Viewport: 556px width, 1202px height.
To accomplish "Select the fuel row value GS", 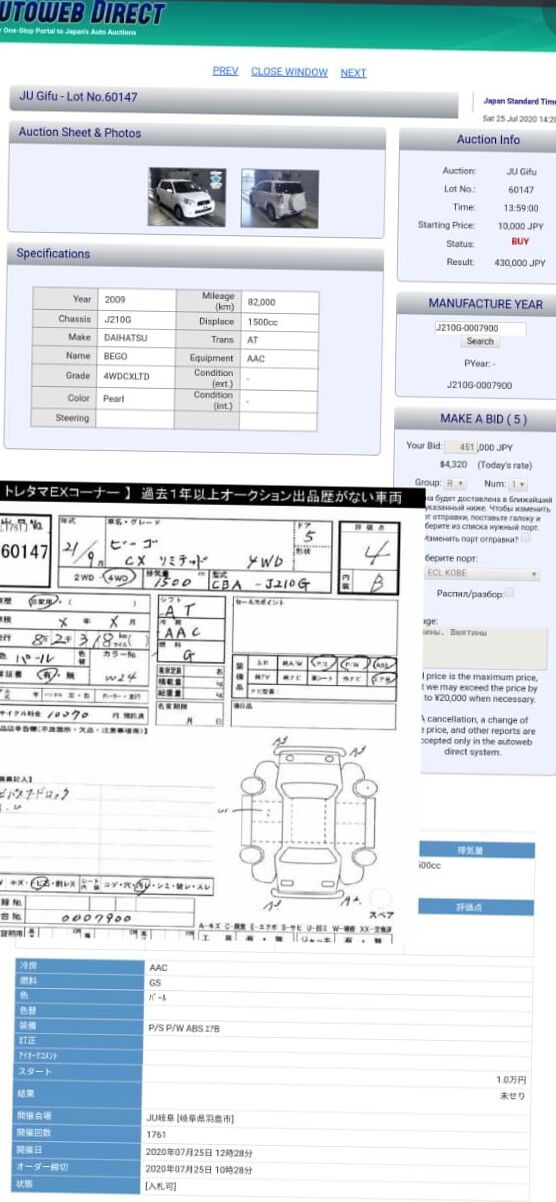I will pos(154,982).
